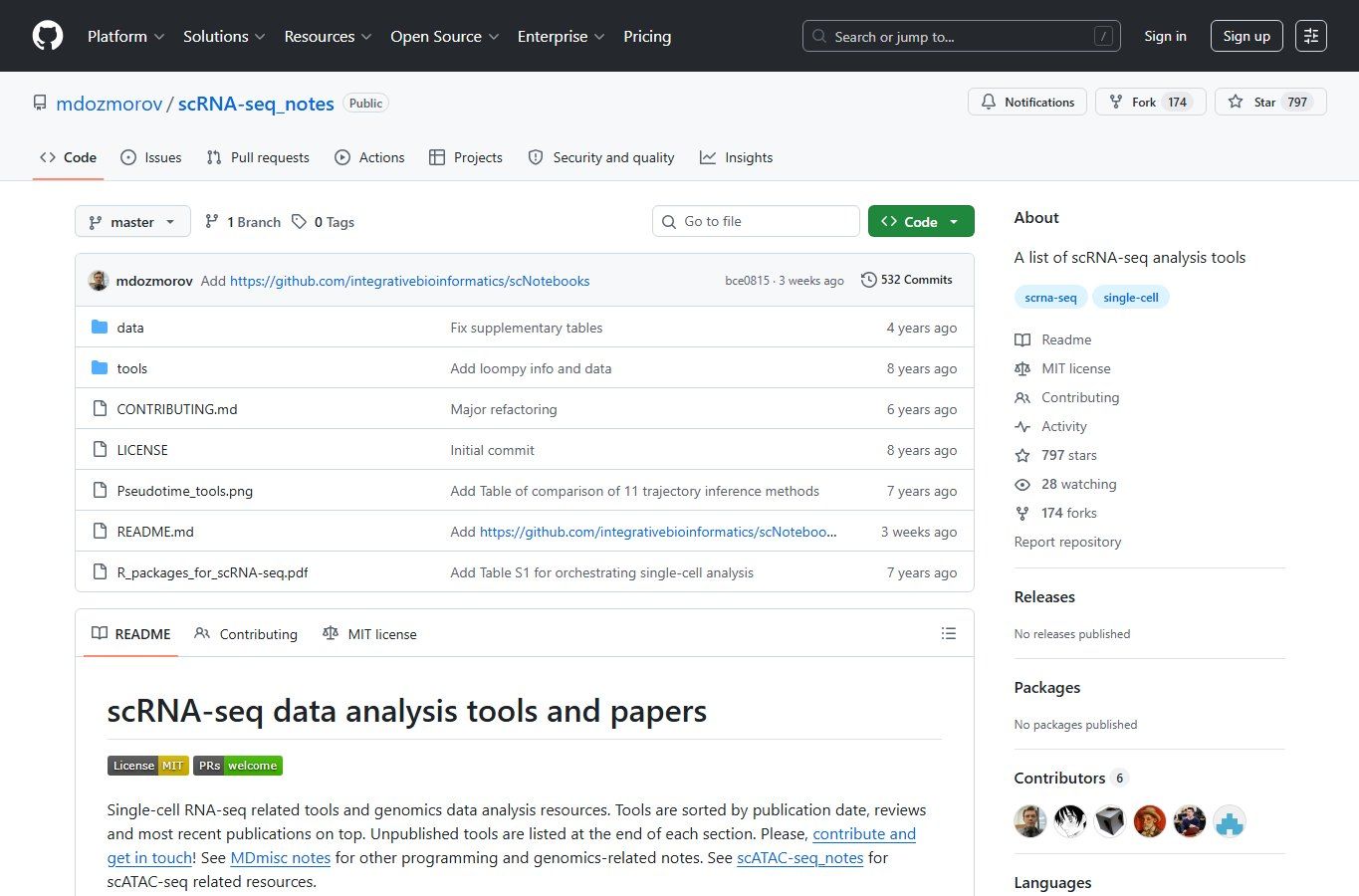This screenshot has width=1359, height=896.
Task: Click the Sign up button
Action: click(1246, 36)
